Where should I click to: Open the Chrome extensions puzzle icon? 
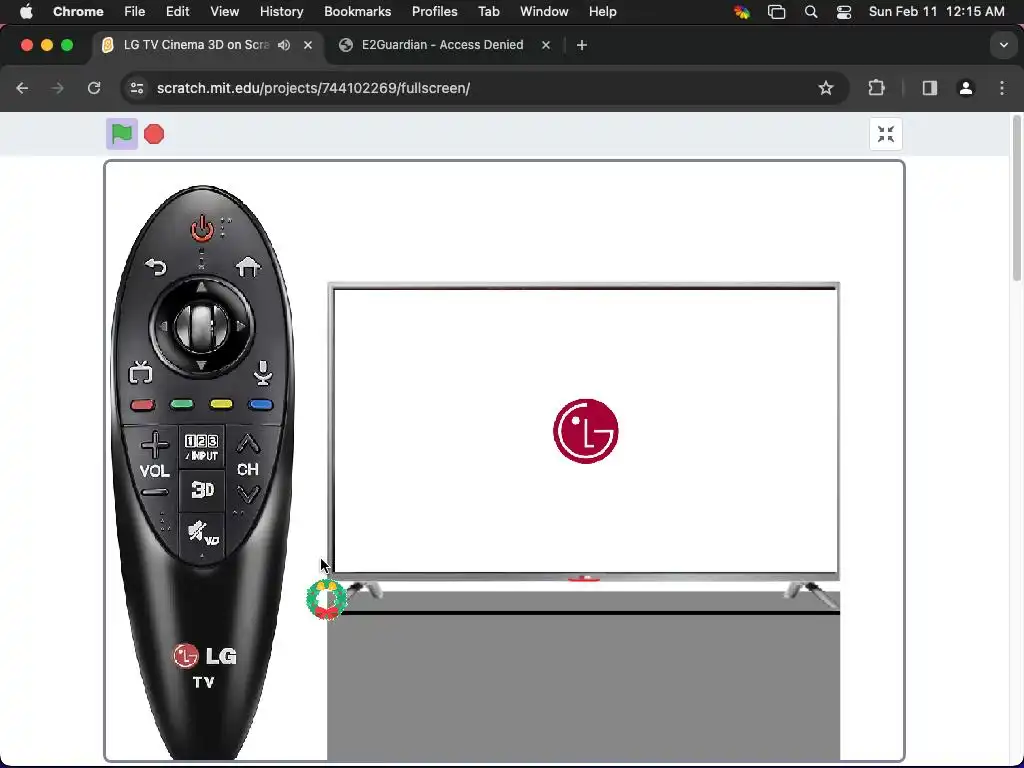coord(876,88)
